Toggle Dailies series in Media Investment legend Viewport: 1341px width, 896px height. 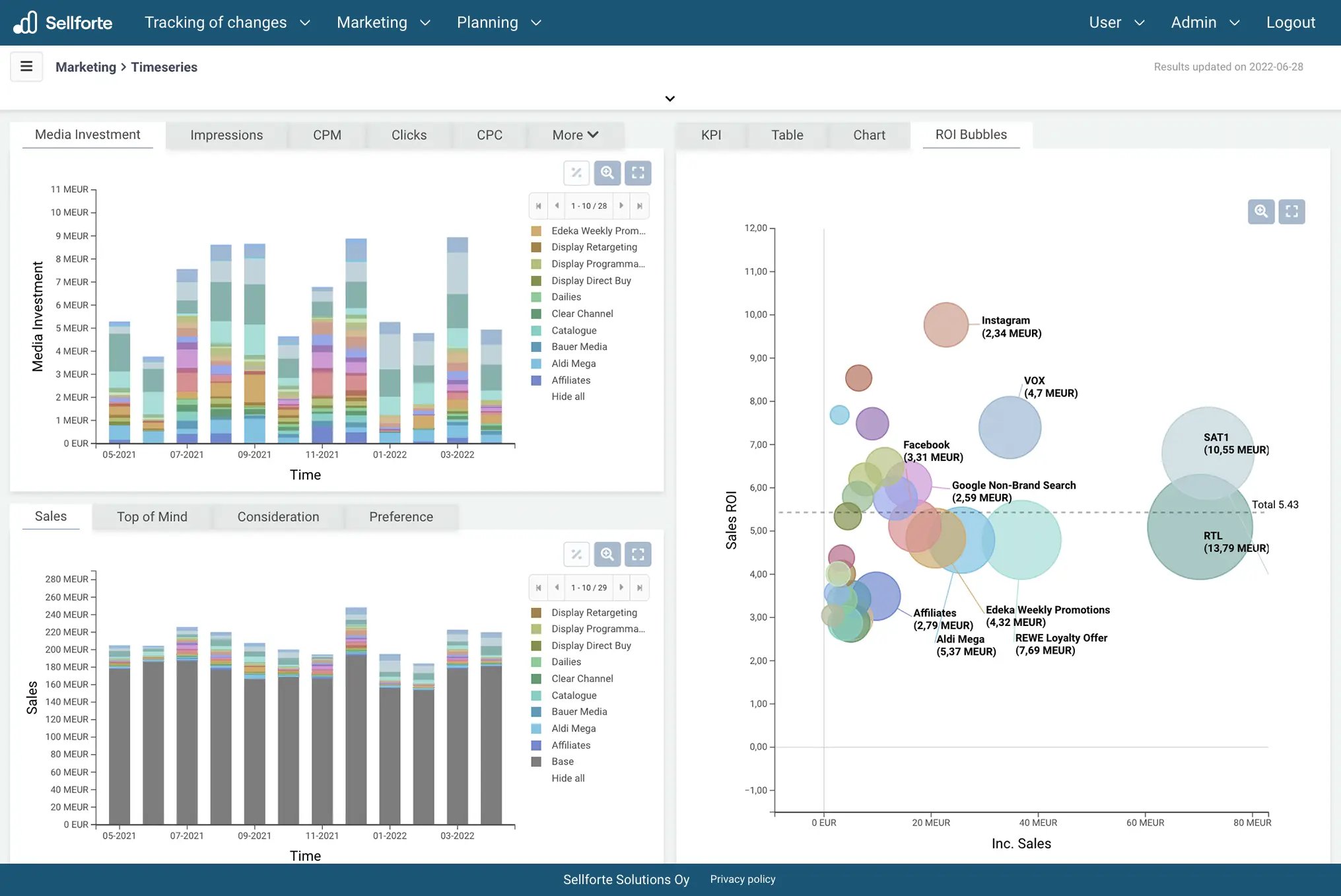coord(557,297)
